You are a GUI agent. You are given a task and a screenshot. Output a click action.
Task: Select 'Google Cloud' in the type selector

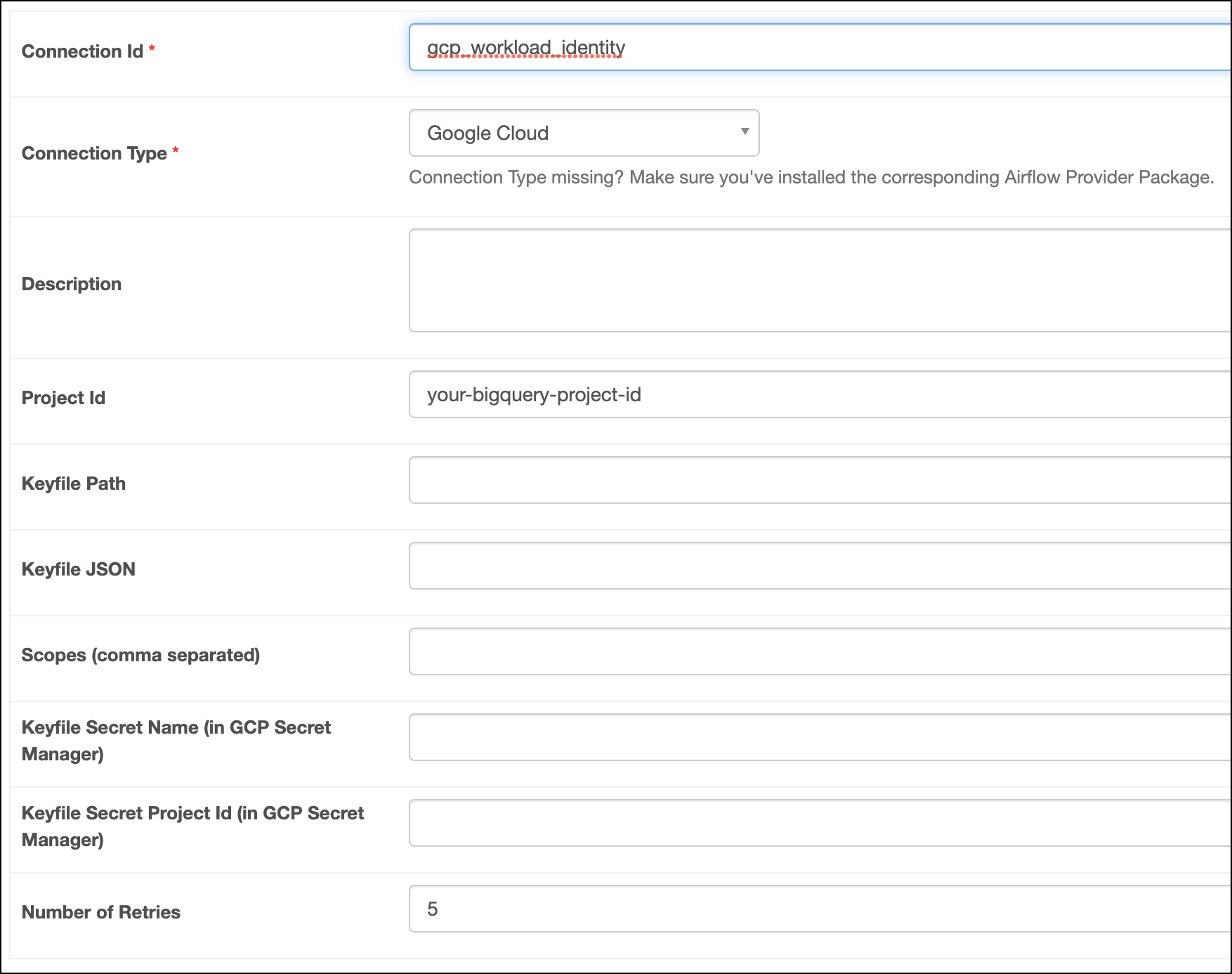point(583,133)
